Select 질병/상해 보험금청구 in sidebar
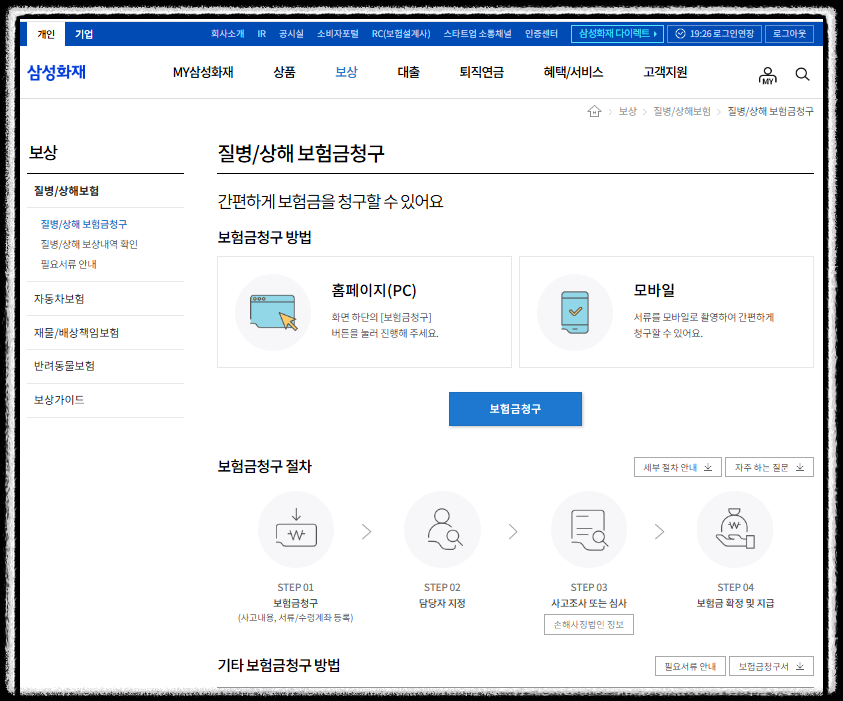The width and height of the screenshot is (843, 701). (84, 224)
